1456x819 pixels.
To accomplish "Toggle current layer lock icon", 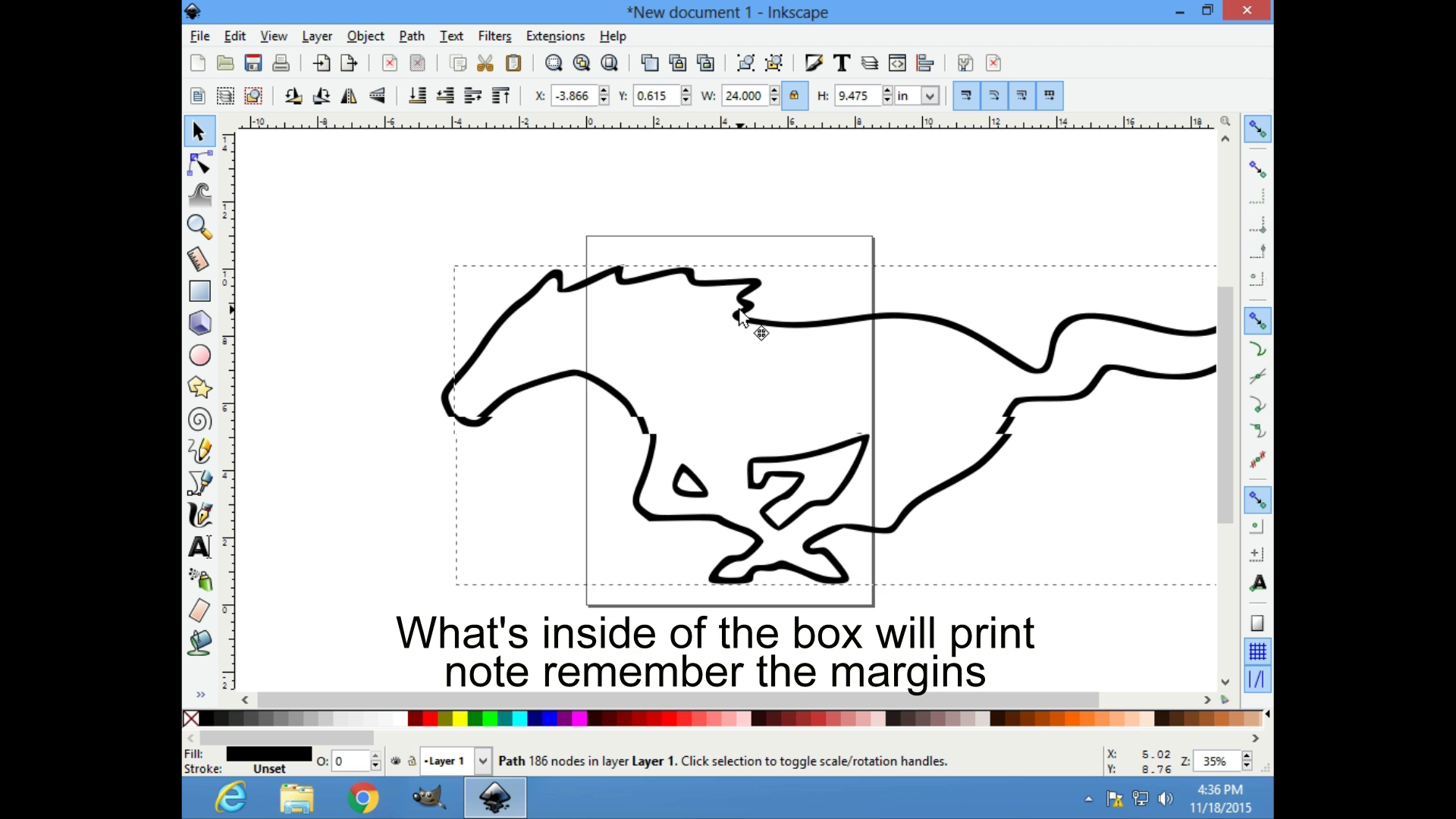I will (x=412, y=761).
